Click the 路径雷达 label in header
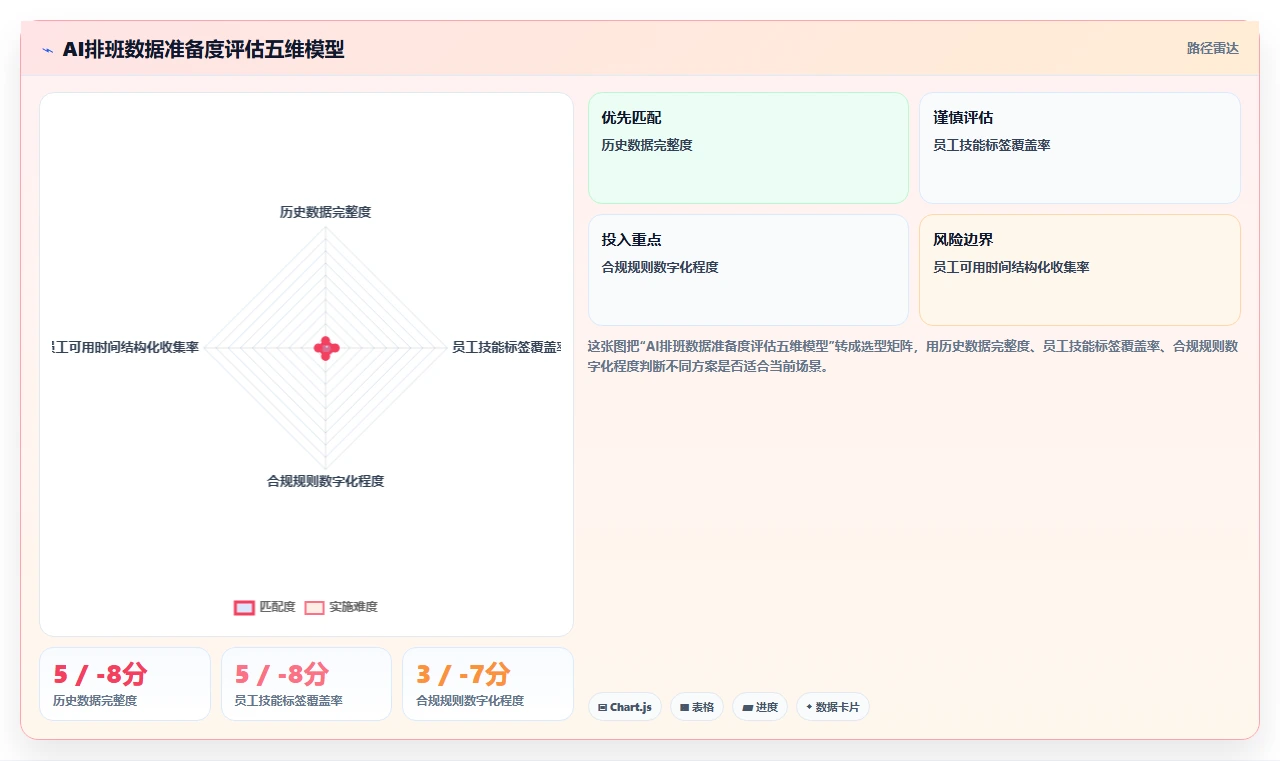Screen dimensions: 1280x761 pos(1212,48)
